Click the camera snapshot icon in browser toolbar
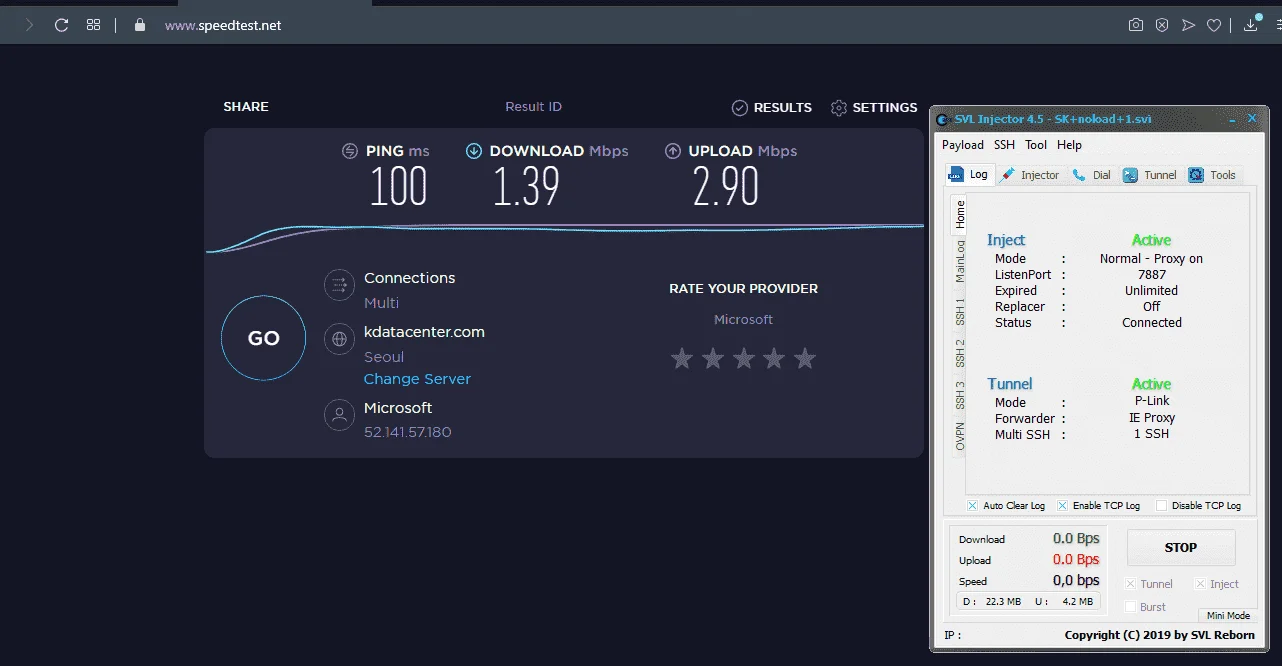This screenshot has height=666, width=1282. [x=1136, y=25]
